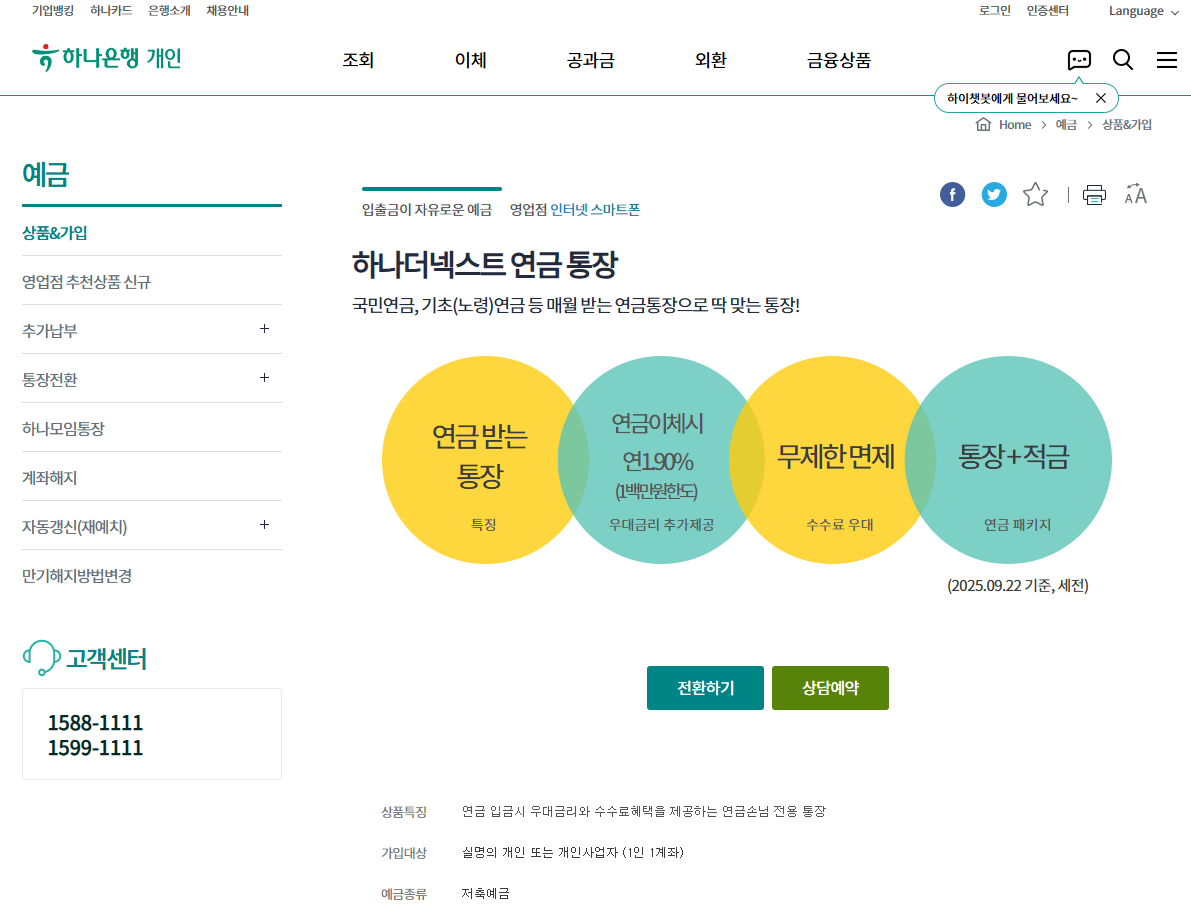Click the 1588-1111 phone number

(x=95, y=722)
